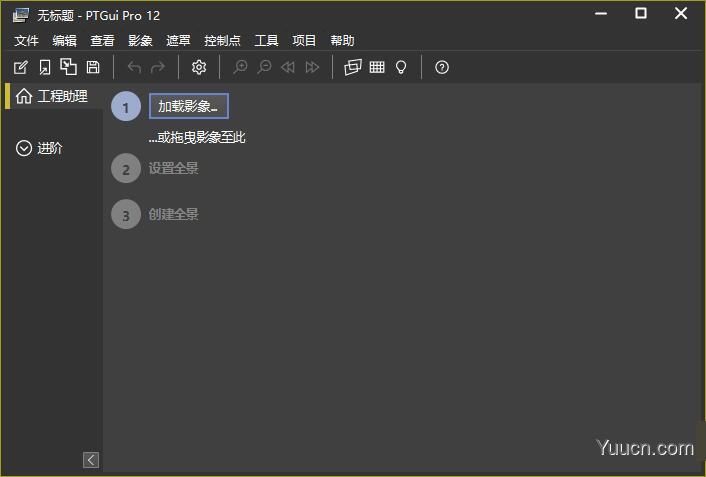
Task: Open the 工具 menu
Action: (266, 41)
